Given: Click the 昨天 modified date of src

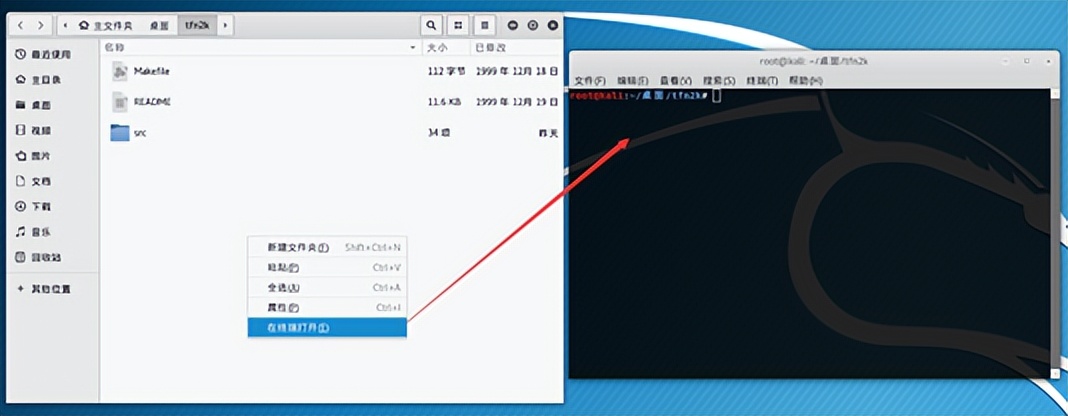Looking at the screenshot, I should (x=548, y=133).
